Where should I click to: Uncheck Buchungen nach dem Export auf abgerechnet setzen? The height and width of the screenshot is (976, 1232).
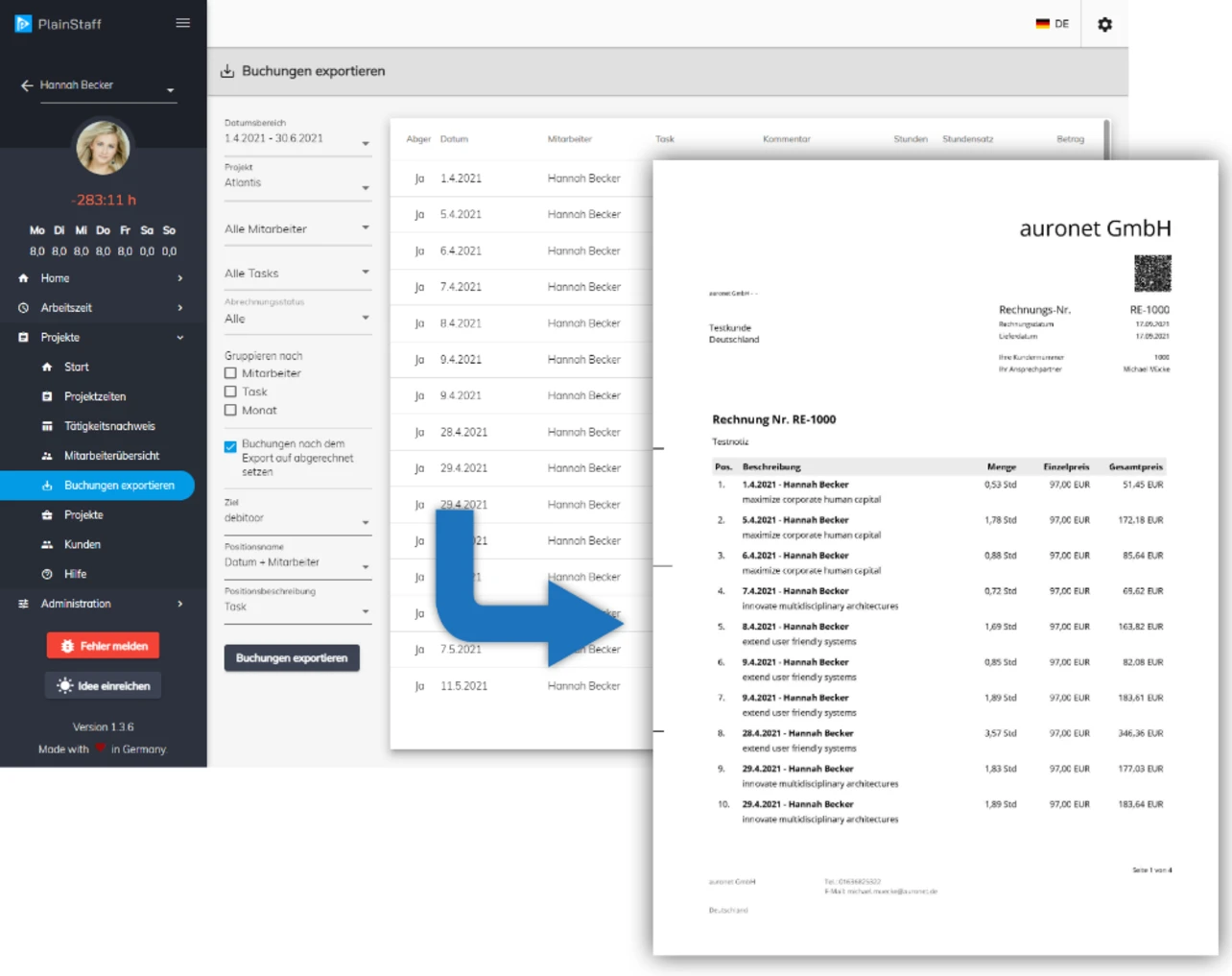pos(230,446)
